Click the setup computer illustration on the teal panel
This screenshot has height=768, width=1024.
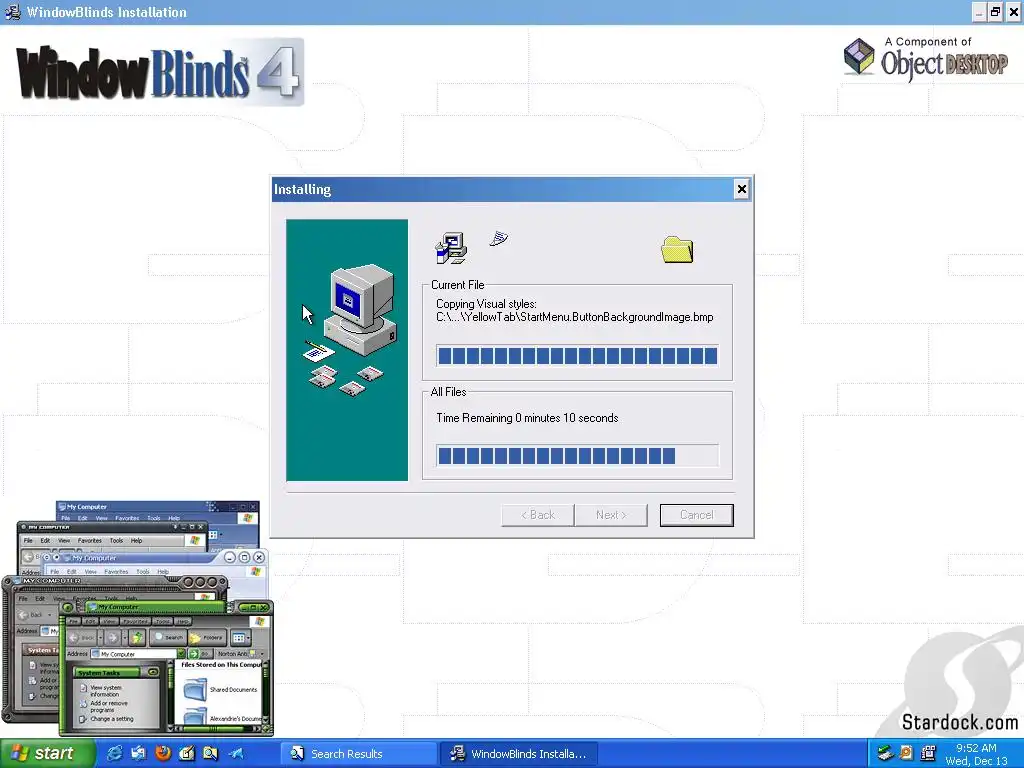352,330
